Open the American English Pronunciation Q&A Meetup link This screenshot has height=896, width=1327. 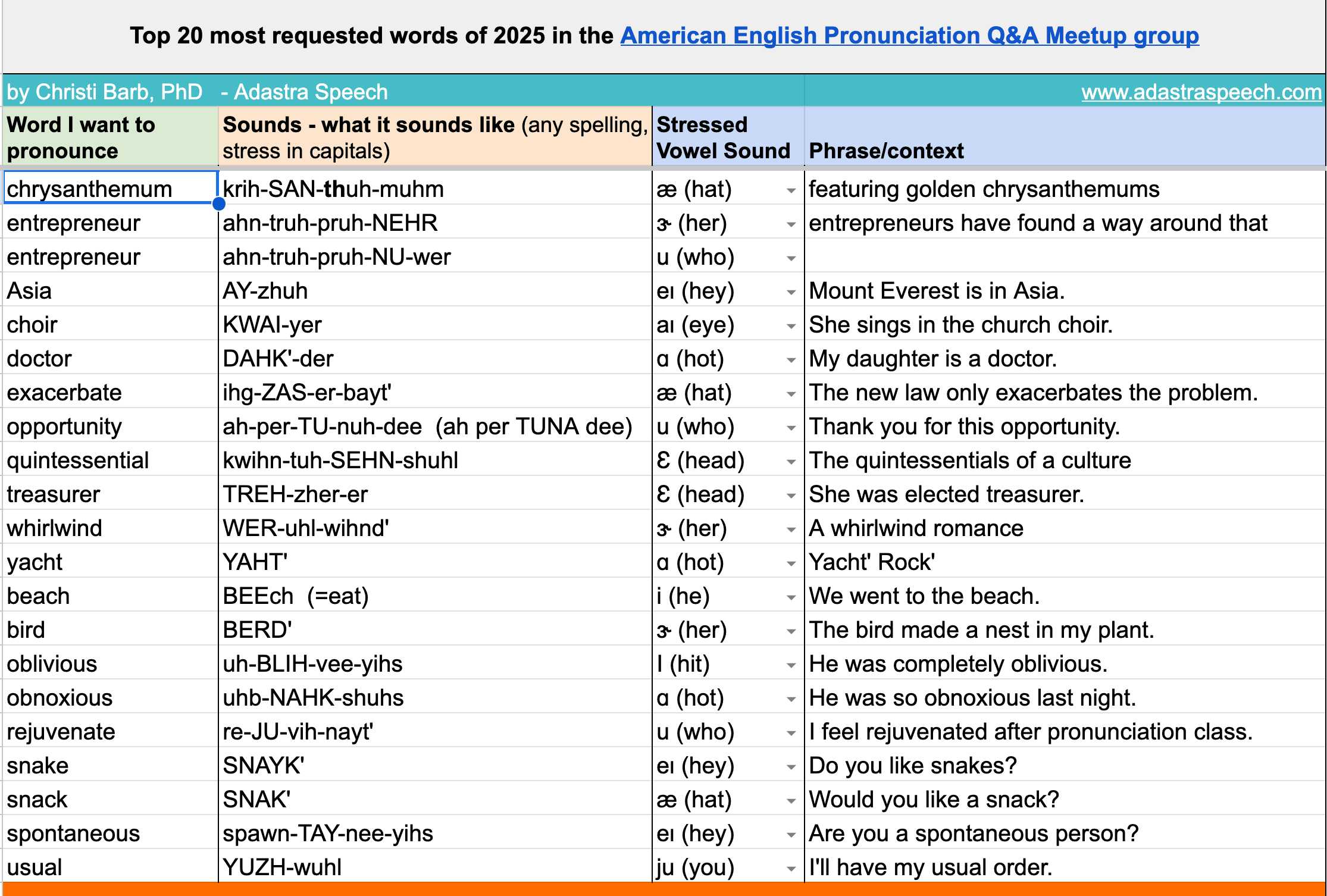click(x=909, y=36)
